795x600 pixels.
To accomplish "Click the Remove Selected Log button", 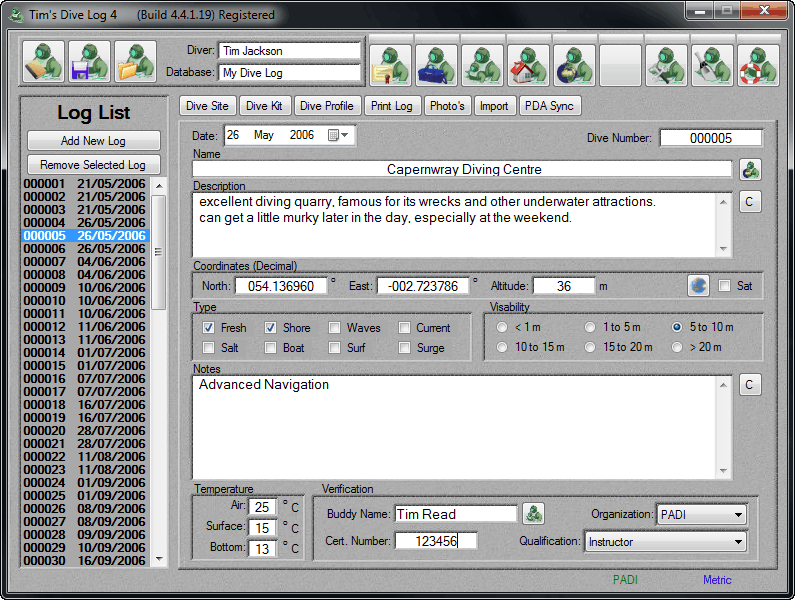I will (93, 165).
